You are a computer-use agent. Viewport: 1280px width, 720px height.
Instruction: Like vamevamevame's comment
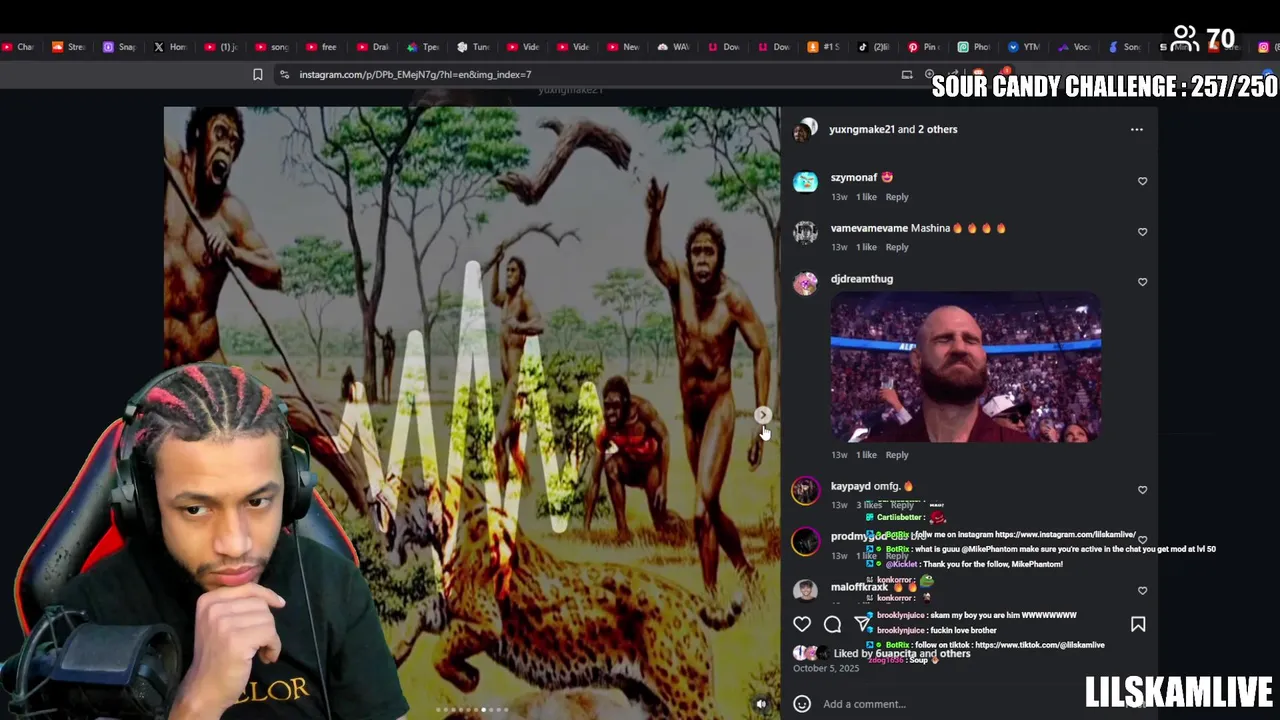pos(1142,232)
